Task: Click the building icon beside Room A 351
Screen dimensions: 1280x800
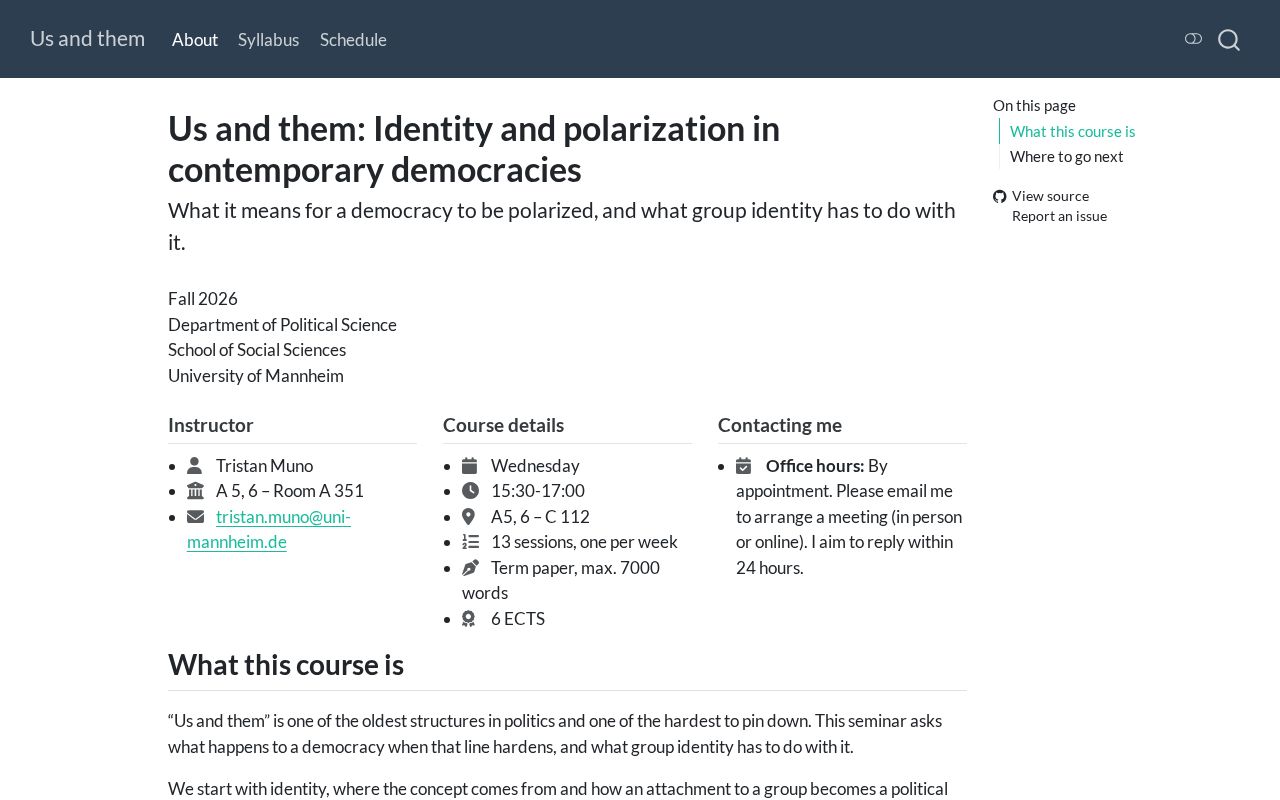Action: [195, 491]
